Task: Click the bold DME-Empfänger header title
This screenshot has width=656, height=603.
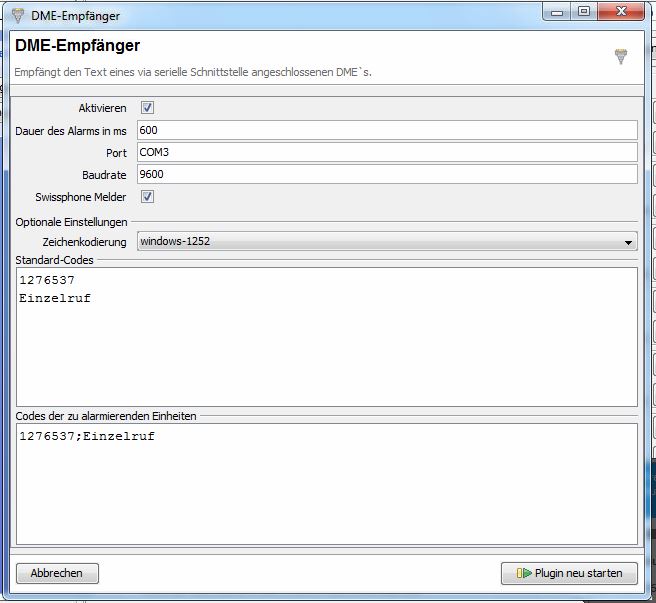Action: tap(77, 46)
